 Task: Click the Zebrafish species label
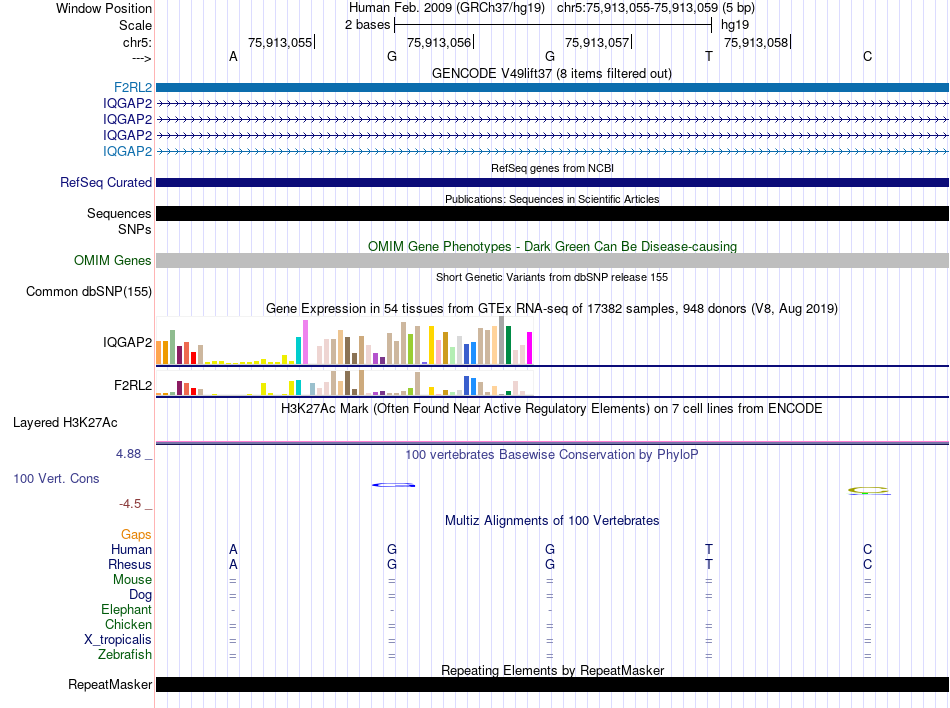125,655
